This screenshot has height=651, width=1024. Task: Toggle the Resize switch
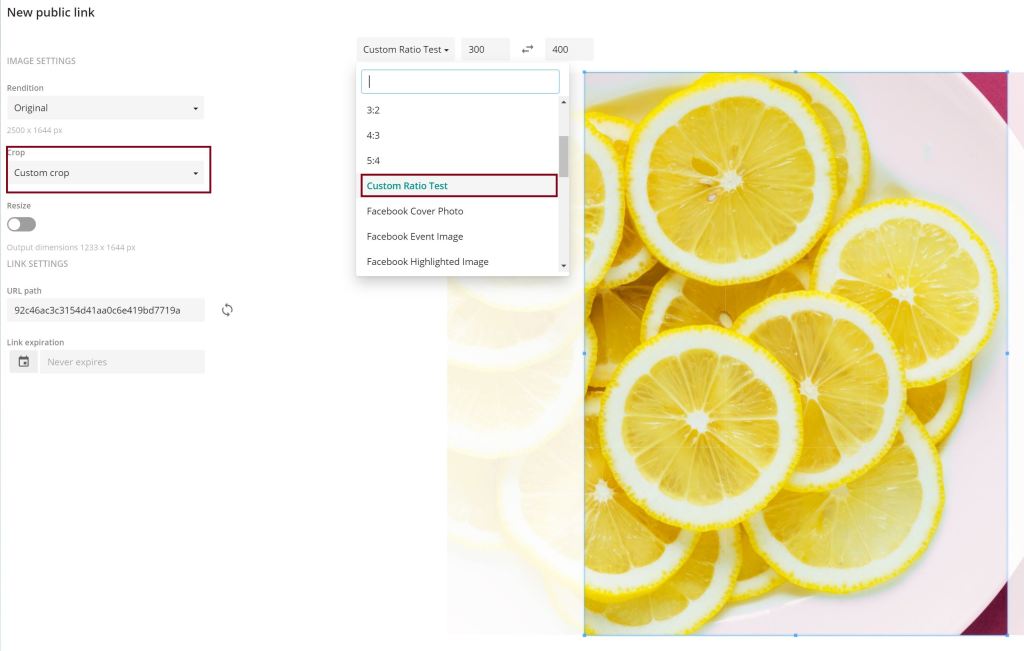[21, 224]
